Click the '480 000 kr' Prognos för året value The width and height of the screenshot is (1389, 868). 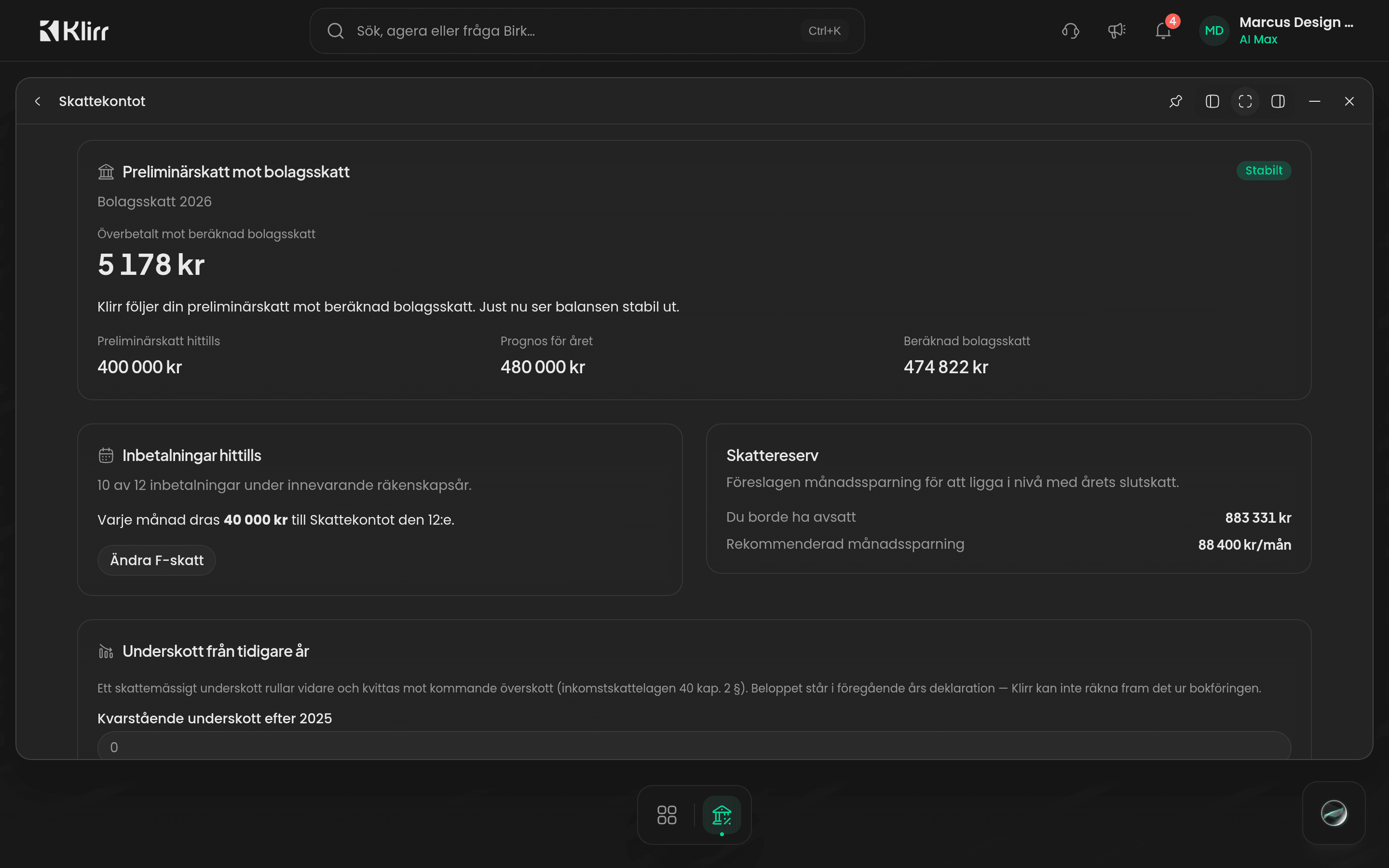[x=543, y=367]
